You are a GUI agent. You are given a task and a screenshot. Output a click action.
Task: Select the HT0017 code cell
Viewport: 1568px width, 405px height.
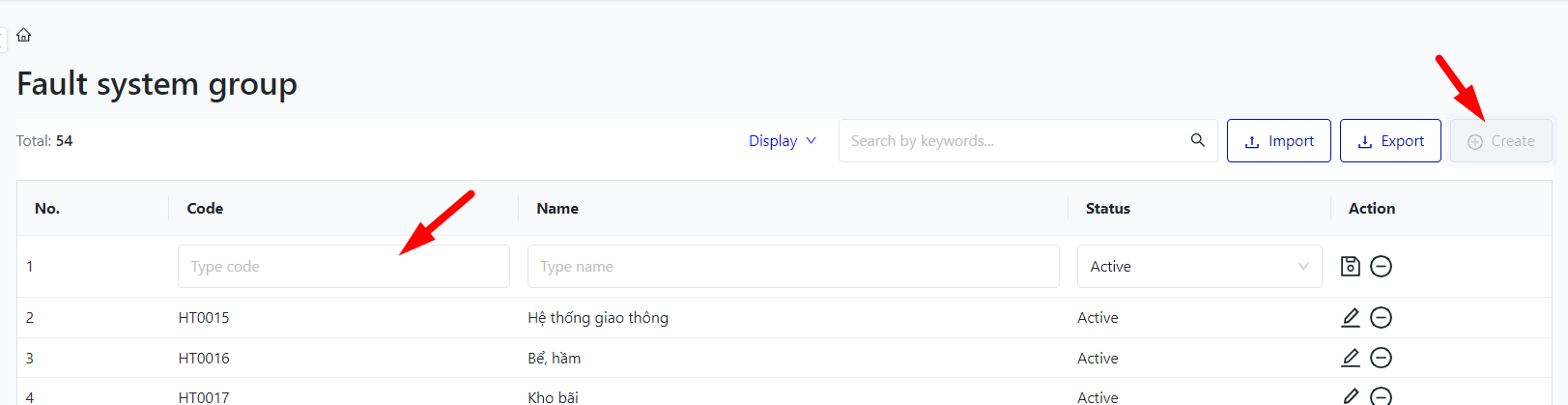click(204, 397)
